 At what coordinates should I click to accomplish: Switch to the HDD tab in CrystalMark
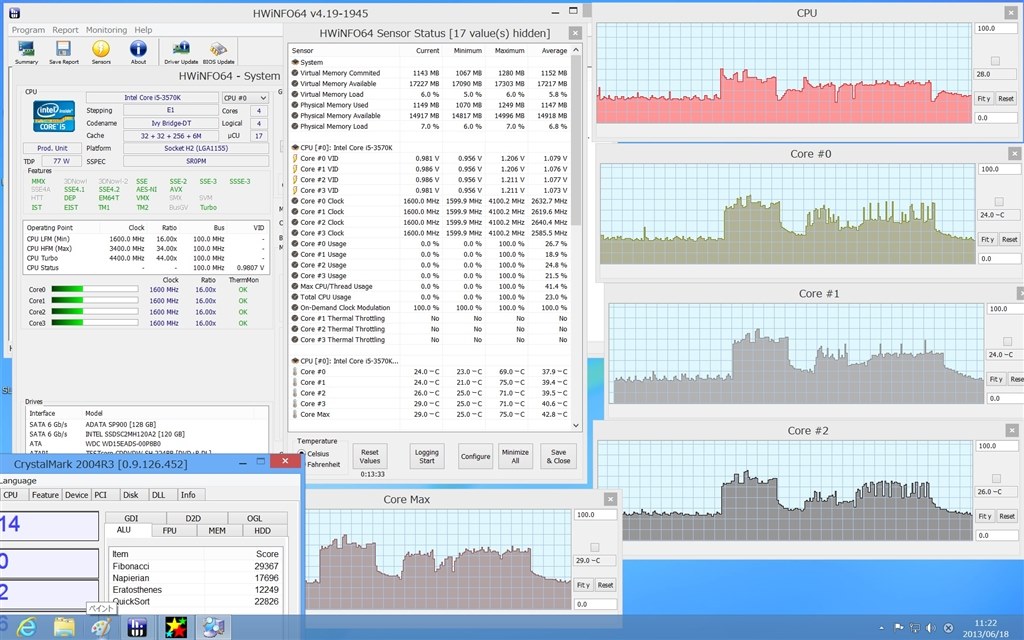263,531
